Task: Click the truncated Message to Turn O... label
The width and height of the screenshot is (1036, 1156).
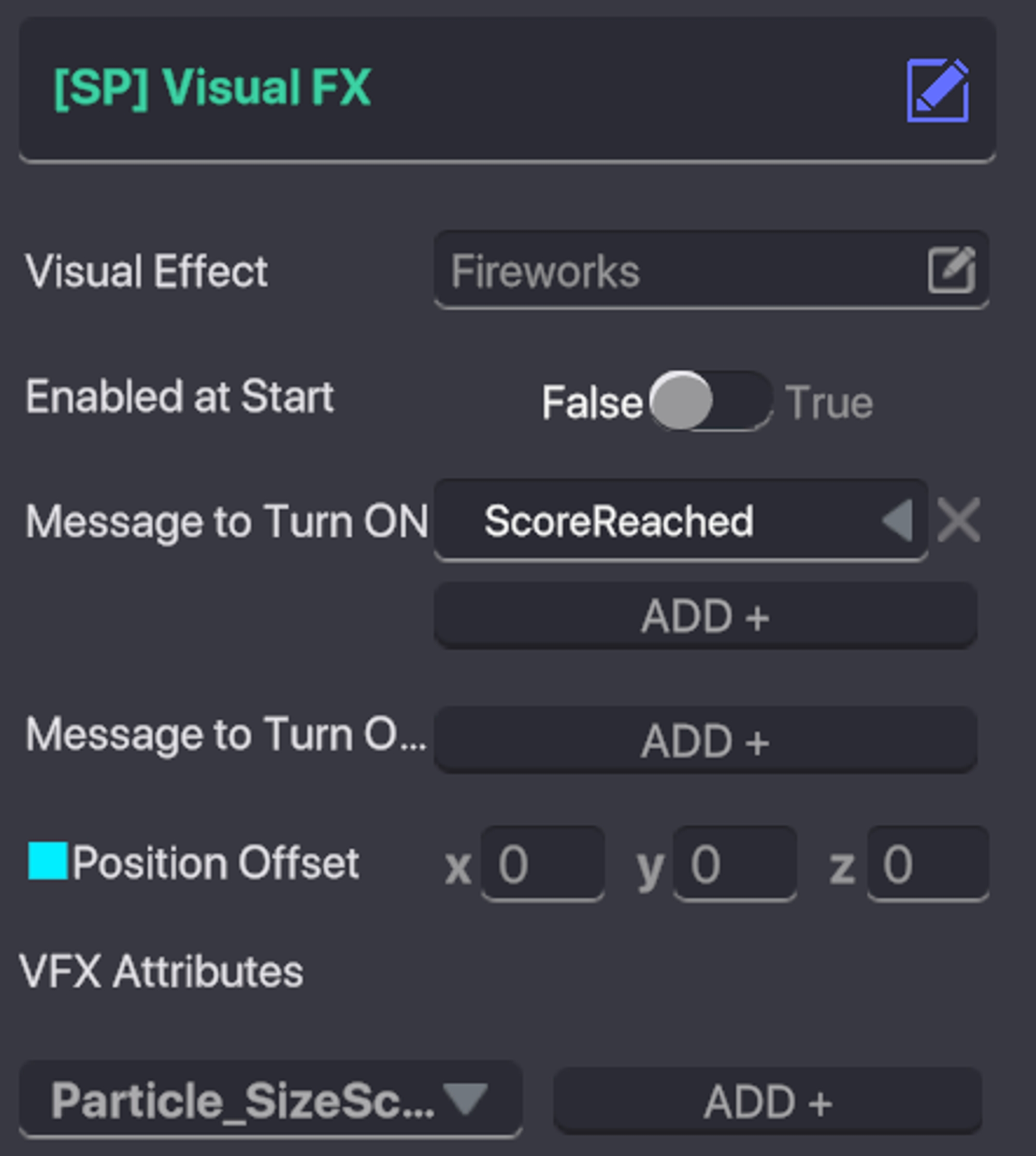Action: tap(225, 734)
